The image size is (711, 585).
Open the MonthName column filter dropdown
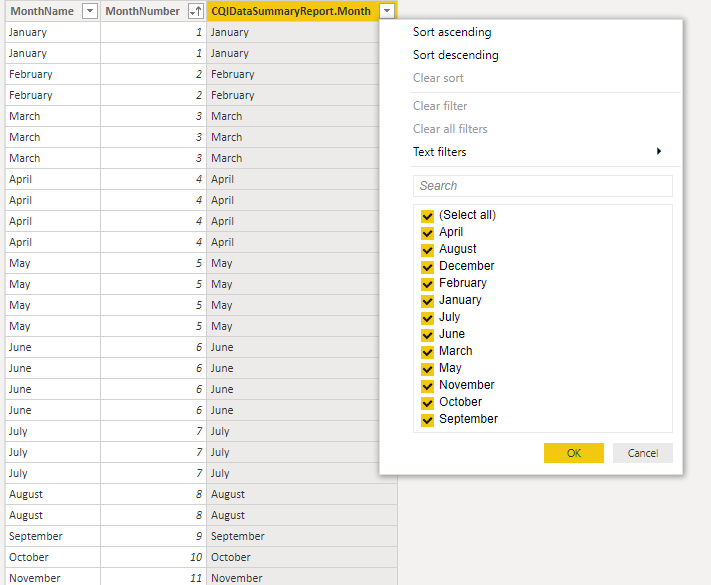point(90,11)
